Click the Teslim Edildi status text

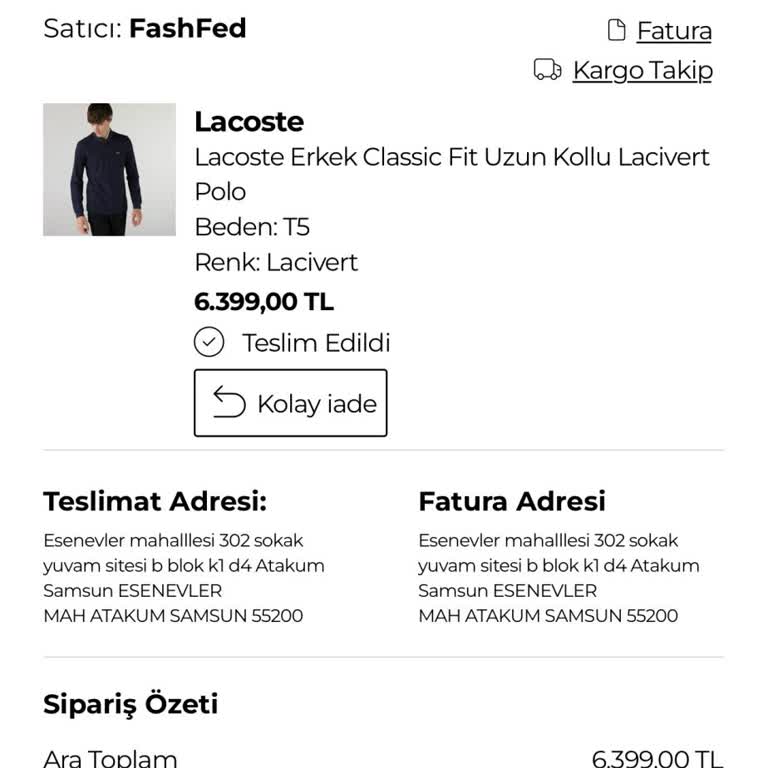(316, 343)
